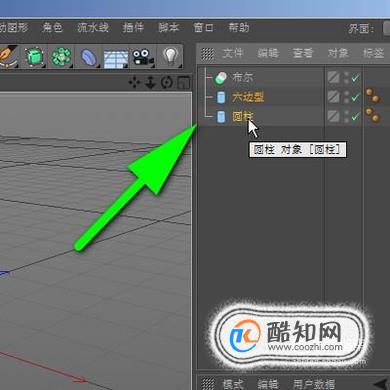This screenshot has height=390, width=390.
Task: Open the object manager 文件 menu
Action: [x=233, y=53]
